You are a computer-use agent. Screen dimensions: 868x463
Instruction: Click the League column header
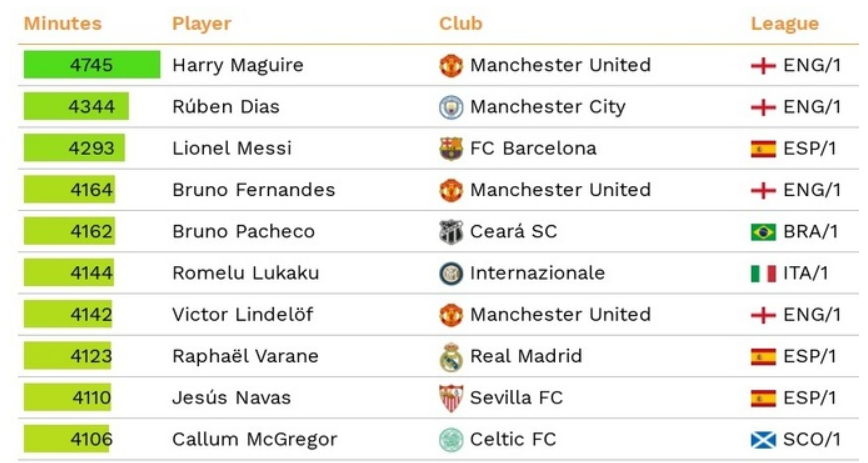point(784,23)
